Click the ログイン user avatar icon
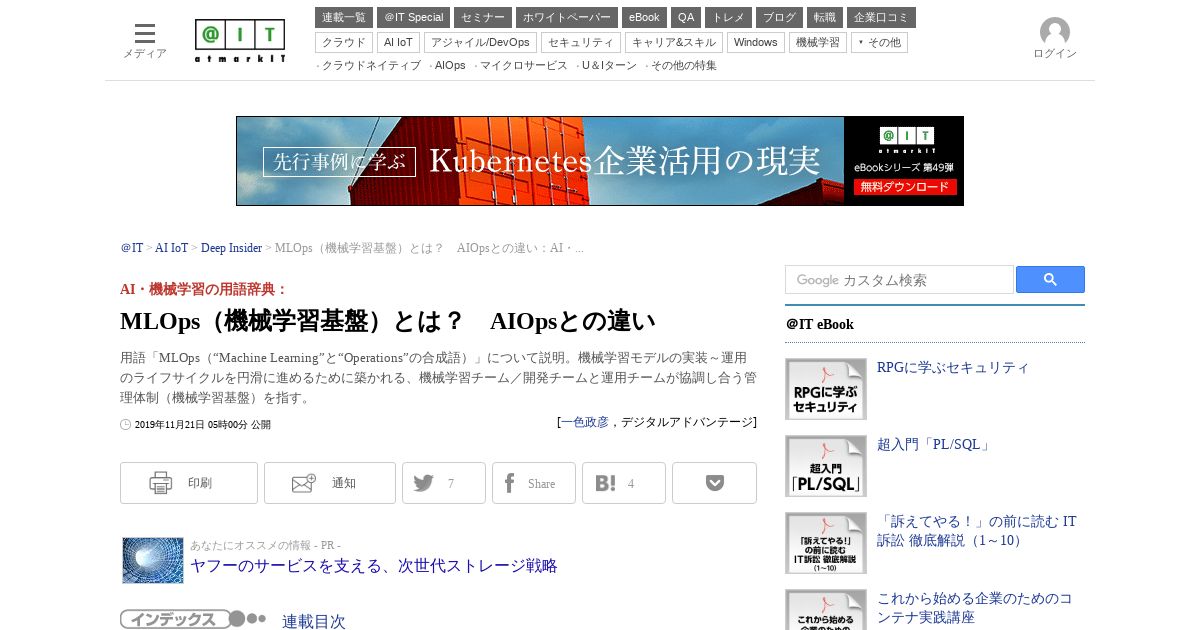 point(1055,32)
